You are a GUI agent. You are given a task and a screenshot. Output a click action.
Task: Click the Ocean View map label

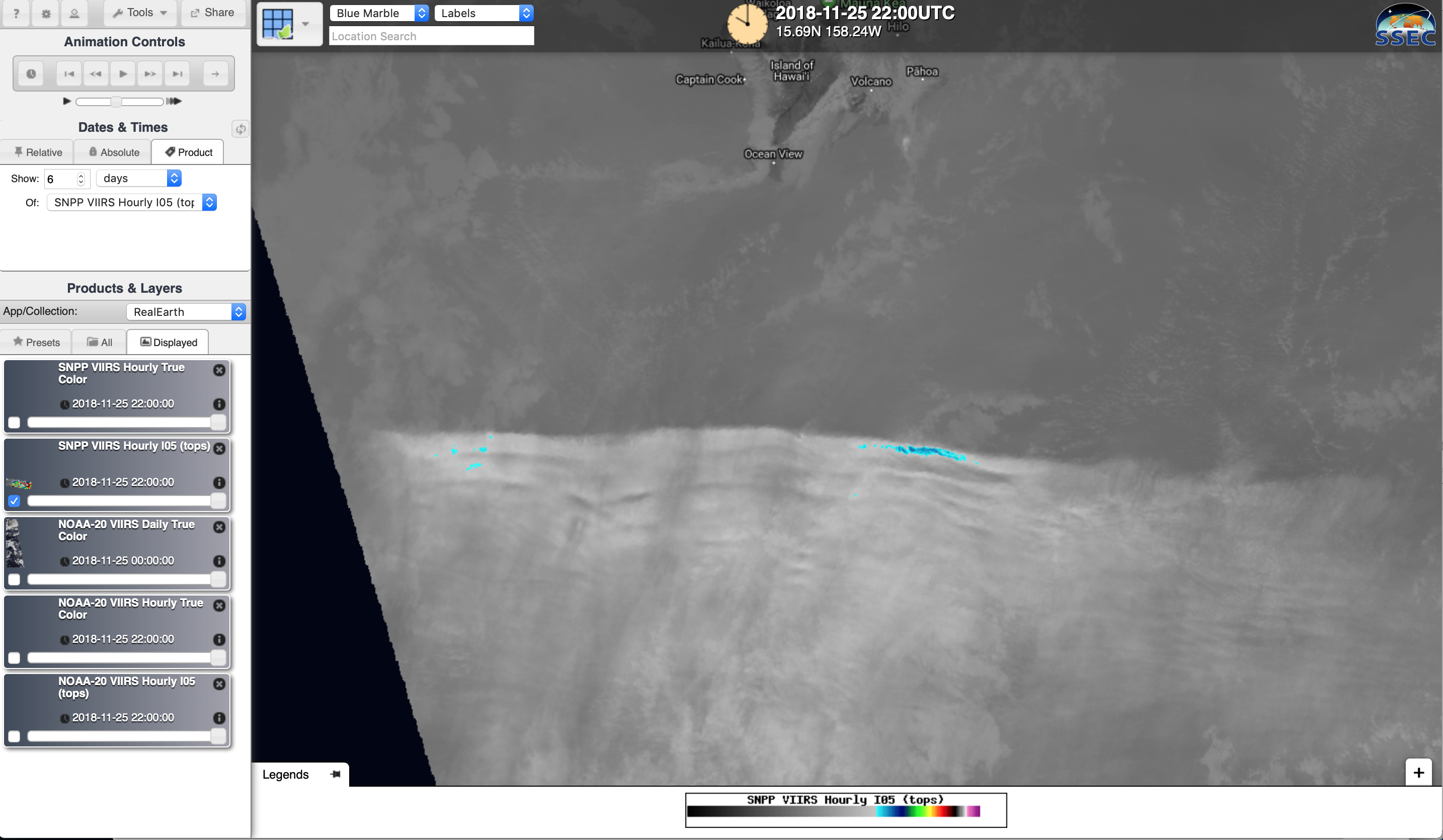pyautogui.click(x=773, y=153)
